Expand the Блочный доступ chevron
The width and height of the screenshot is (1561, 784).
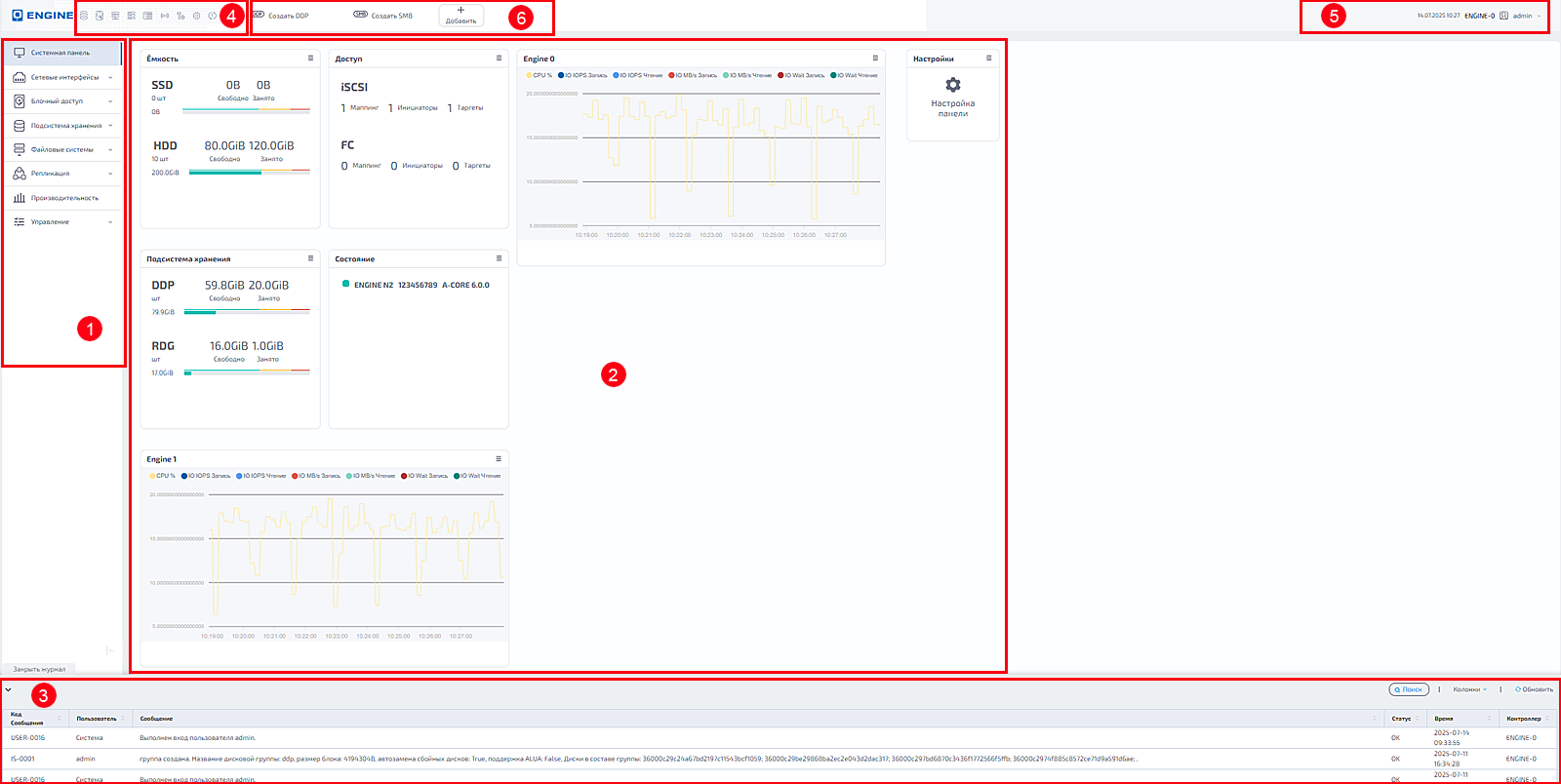110,101
